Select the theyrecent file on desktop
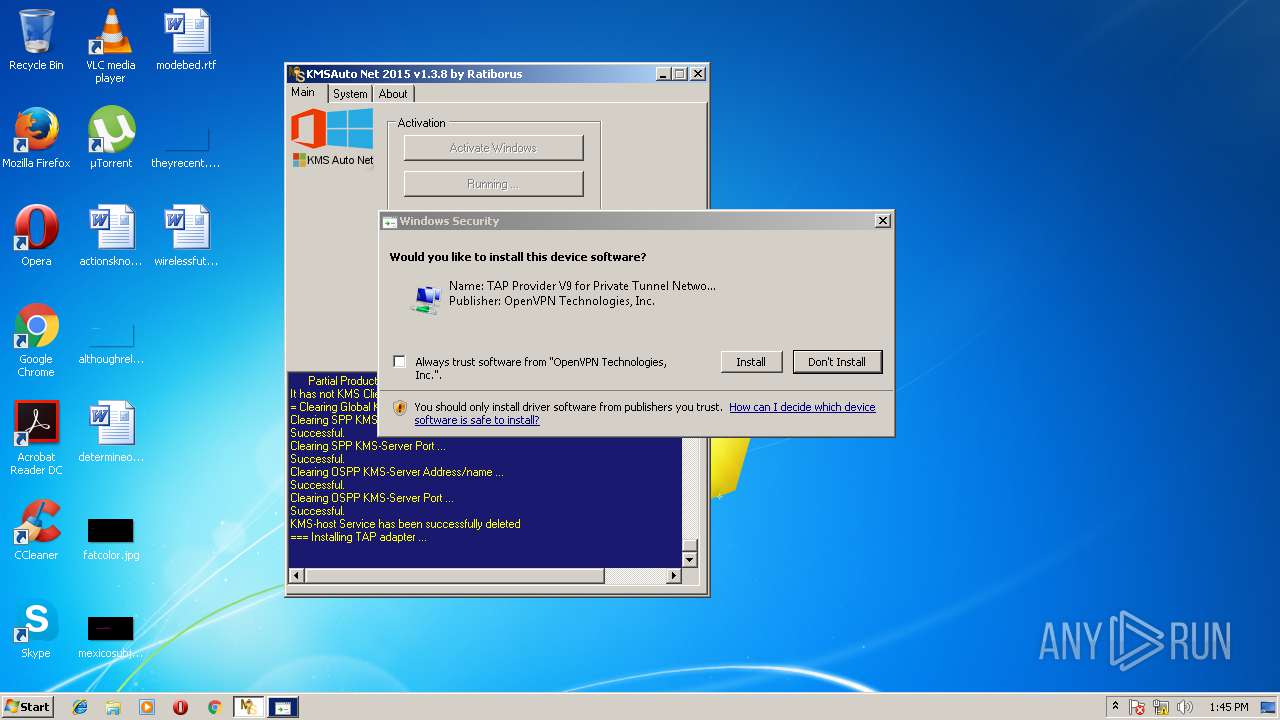The height and width of the screenshot is (720, 1280). [186, 148]
